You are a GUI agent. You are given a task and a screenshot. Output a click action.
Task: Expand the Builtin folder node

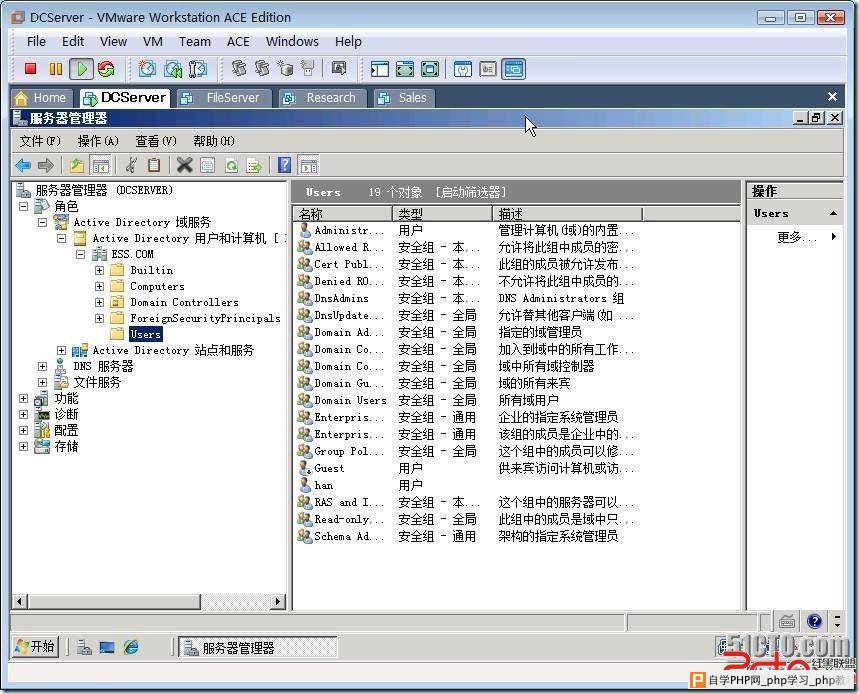99,270
